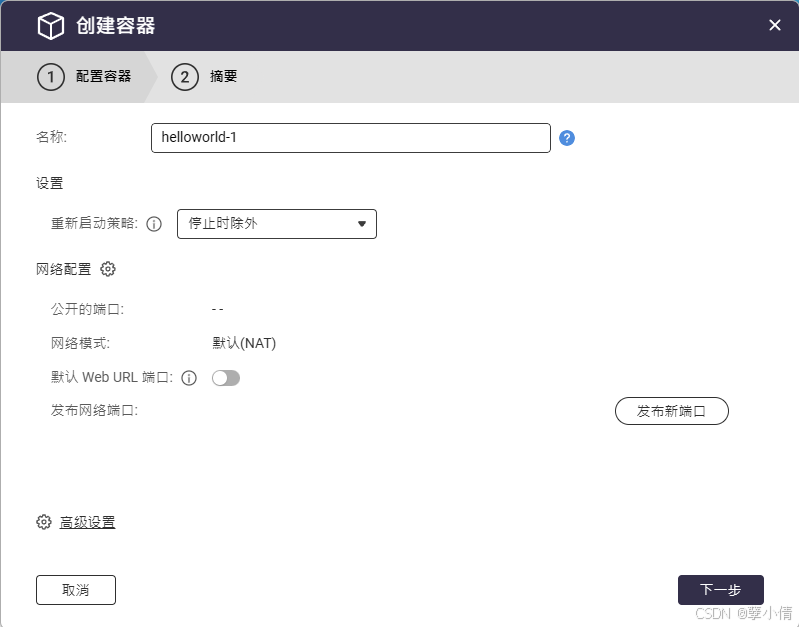Open the 网络配置 gear settings icon

(108, 269)
